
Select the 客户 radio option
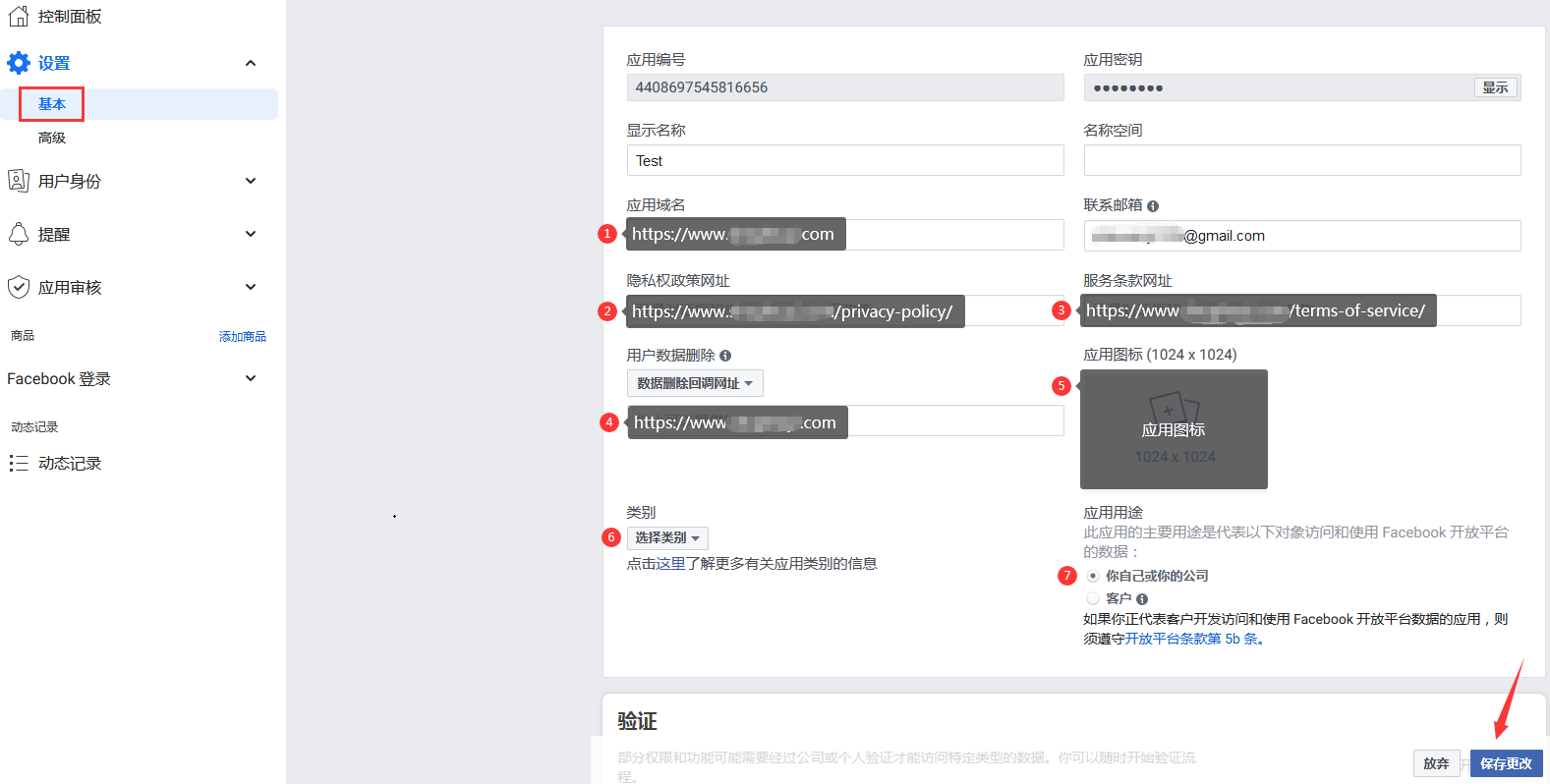coord(1093,598)
